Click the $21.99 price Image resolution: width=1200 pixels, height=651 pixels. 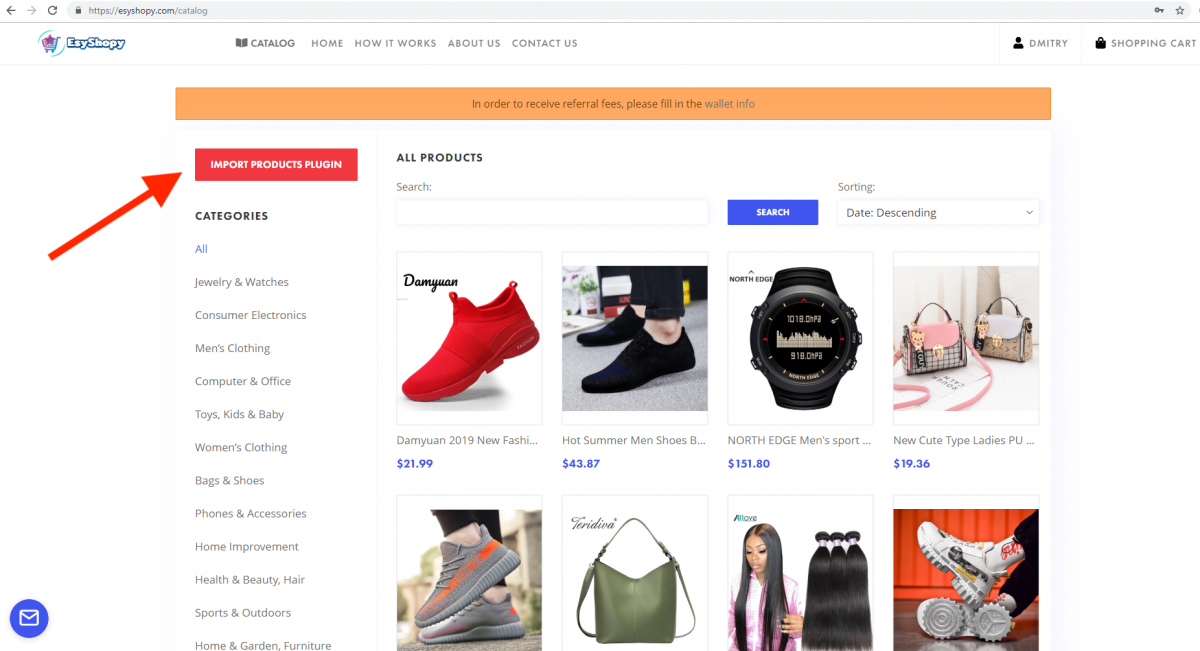[415, 464]
